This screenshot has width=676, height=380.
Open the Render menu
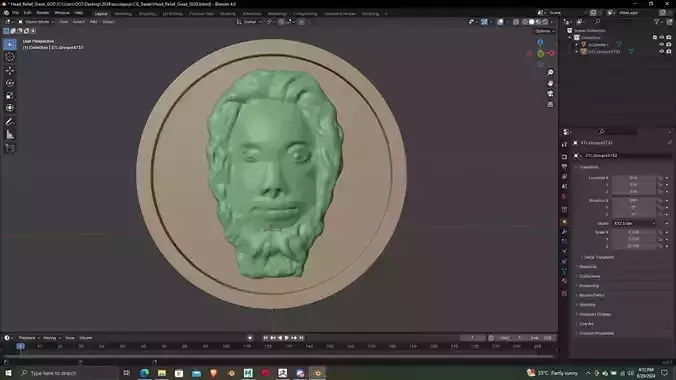coord(43,13)
